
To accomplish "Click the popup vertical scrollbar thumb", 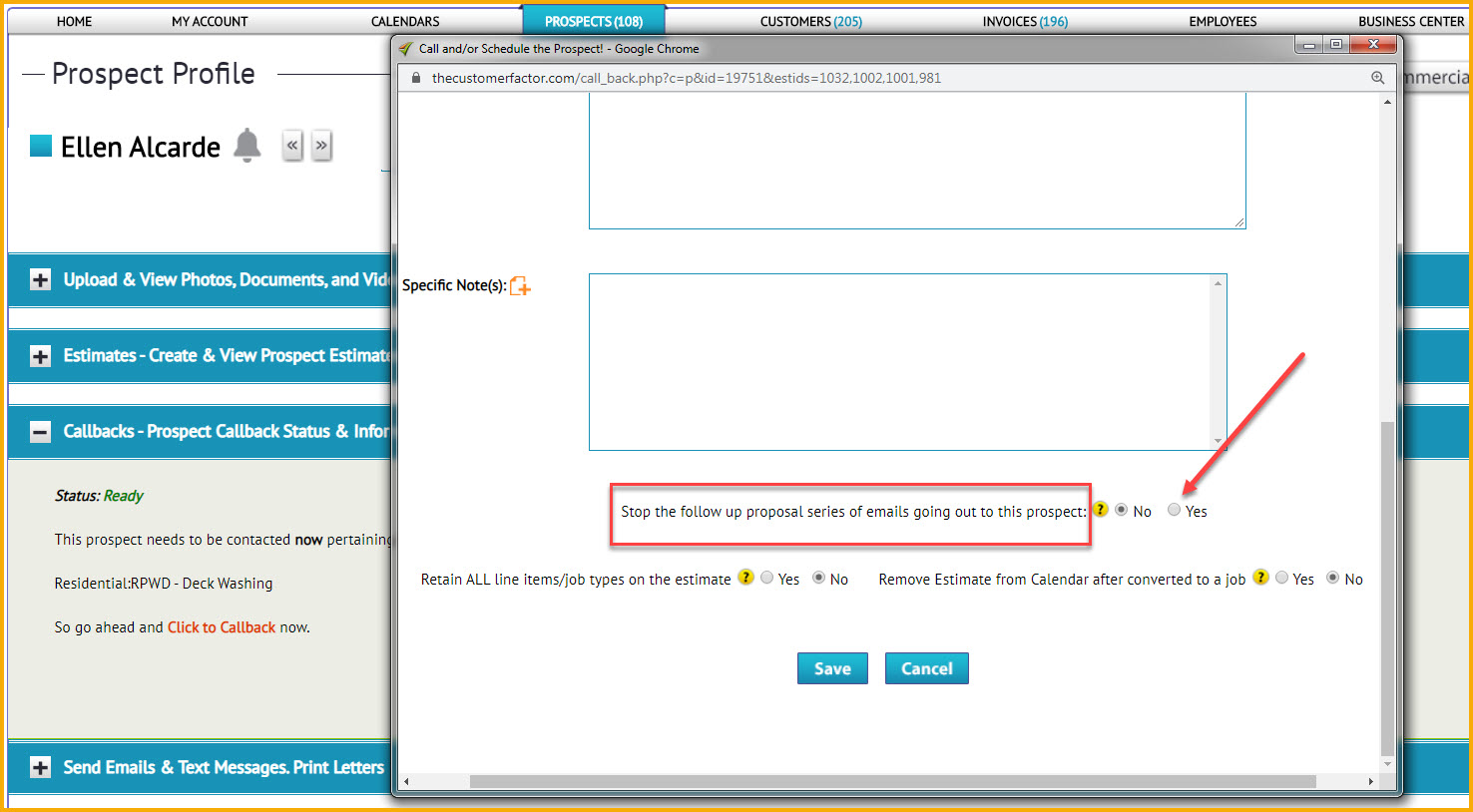I will pyautogui.click(x=1386, y=589).
